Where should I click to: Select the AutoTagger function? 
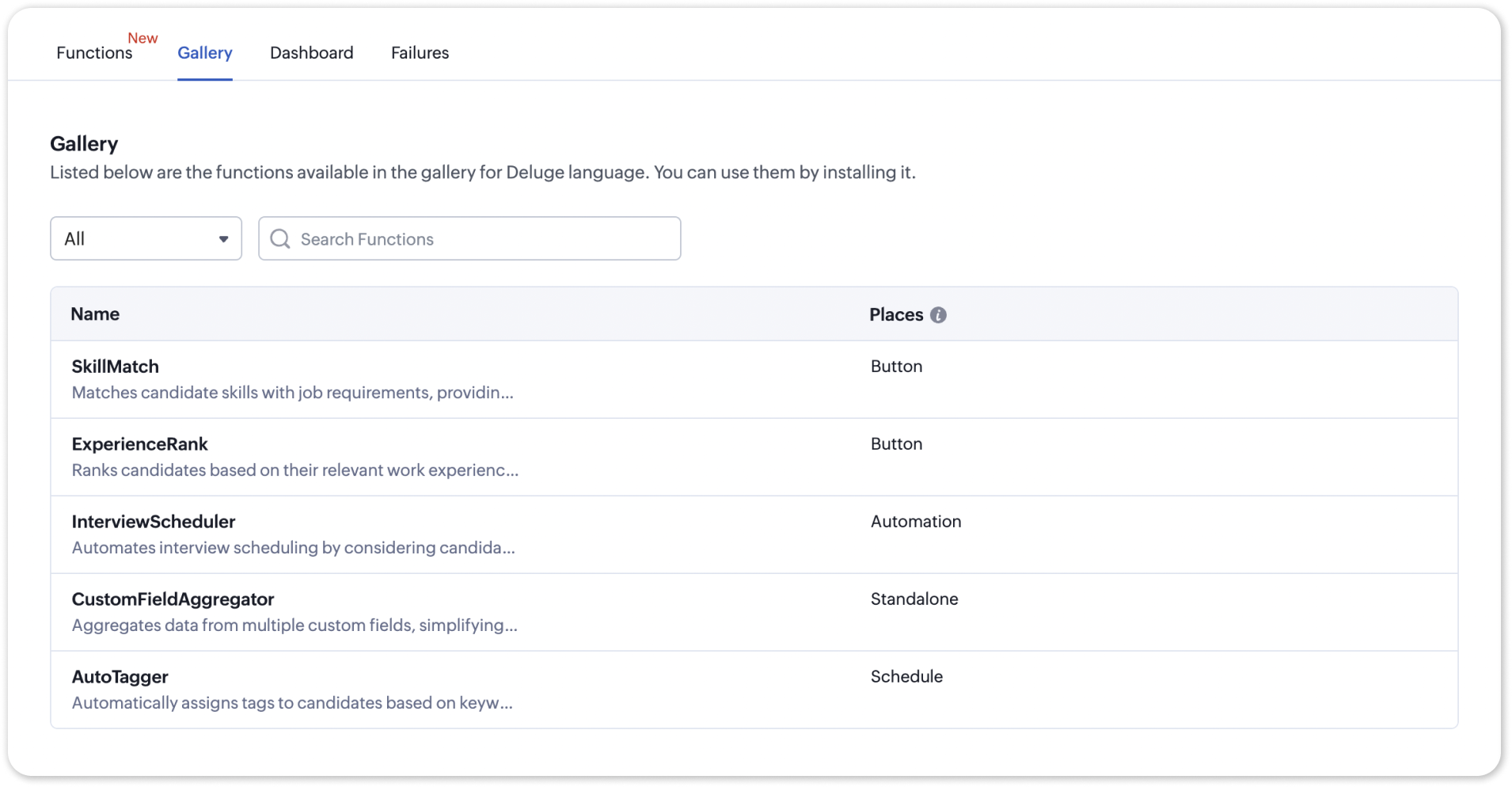tap(120, 677)
